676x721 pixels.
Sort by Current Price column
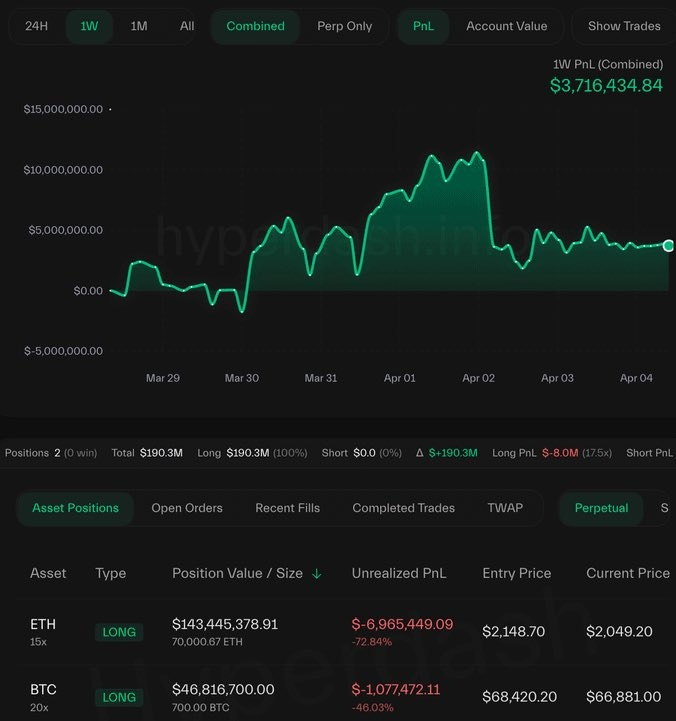click(628, 573)
